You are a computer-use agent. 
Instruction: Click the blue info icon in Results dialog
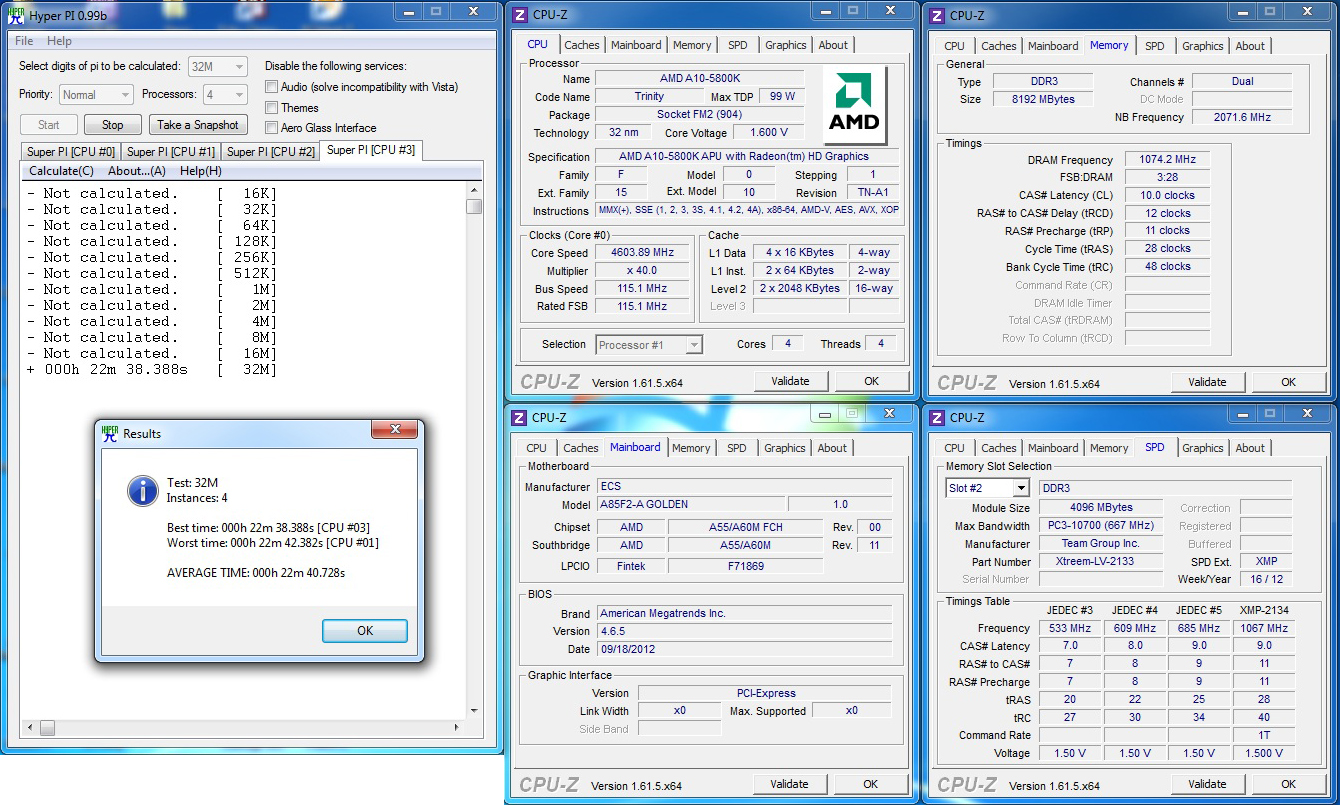point(143,490)
